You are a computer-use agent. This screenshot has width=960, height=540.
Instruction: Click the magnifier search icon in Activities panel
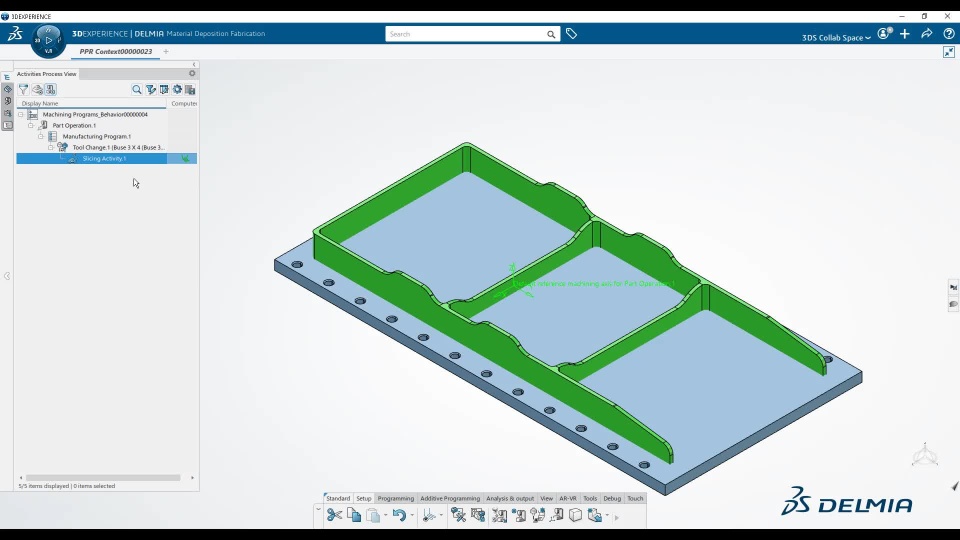pos(137,89)
